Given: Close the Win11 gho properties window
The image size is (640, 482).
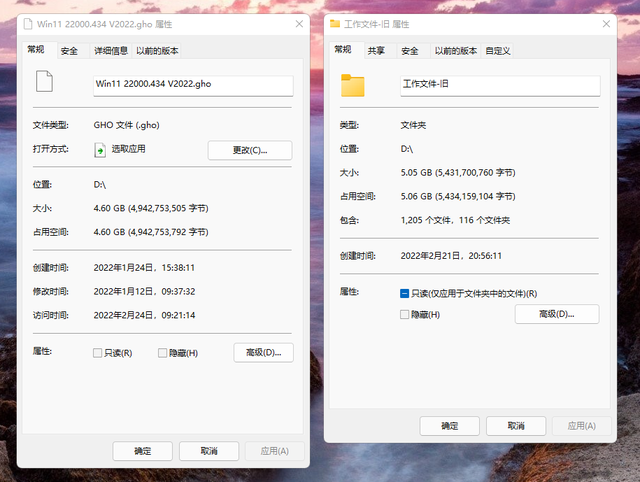Looking at the screenshot, I should [299, 24].
